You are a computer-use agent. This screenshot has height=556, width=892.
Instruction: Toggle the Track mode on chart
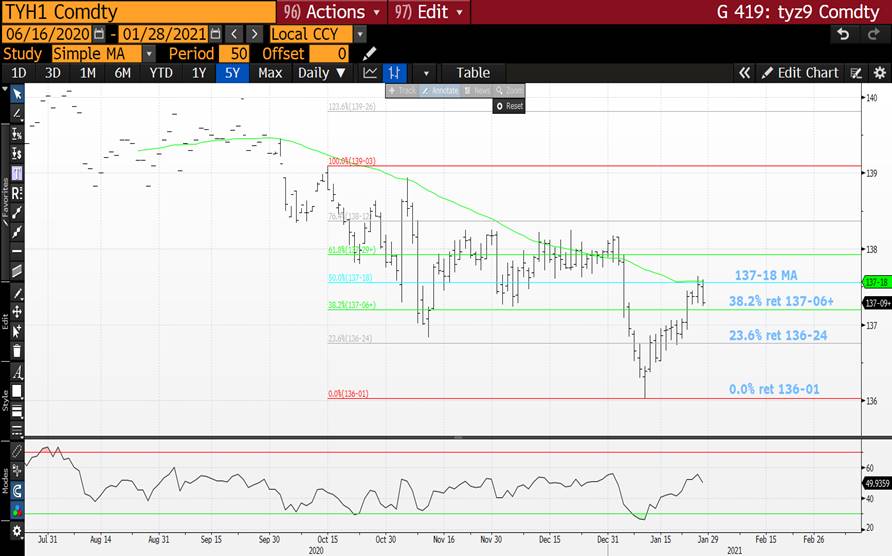[x=402, y=91]
